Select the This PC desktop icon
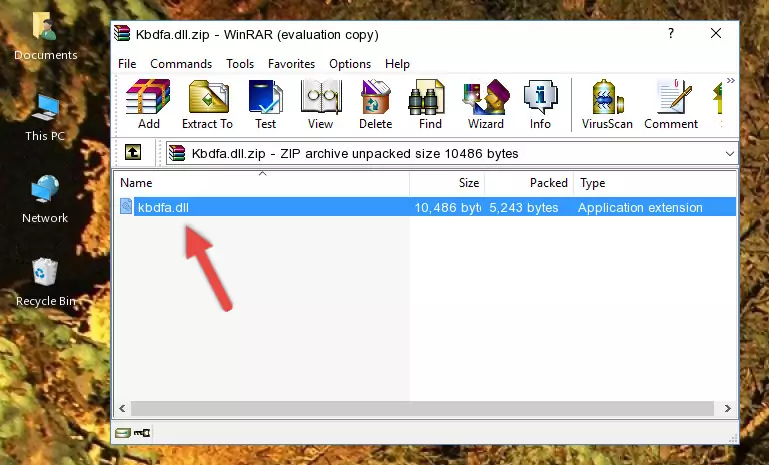The width and height of the screenshot is (769, 465). click(45, 118)
